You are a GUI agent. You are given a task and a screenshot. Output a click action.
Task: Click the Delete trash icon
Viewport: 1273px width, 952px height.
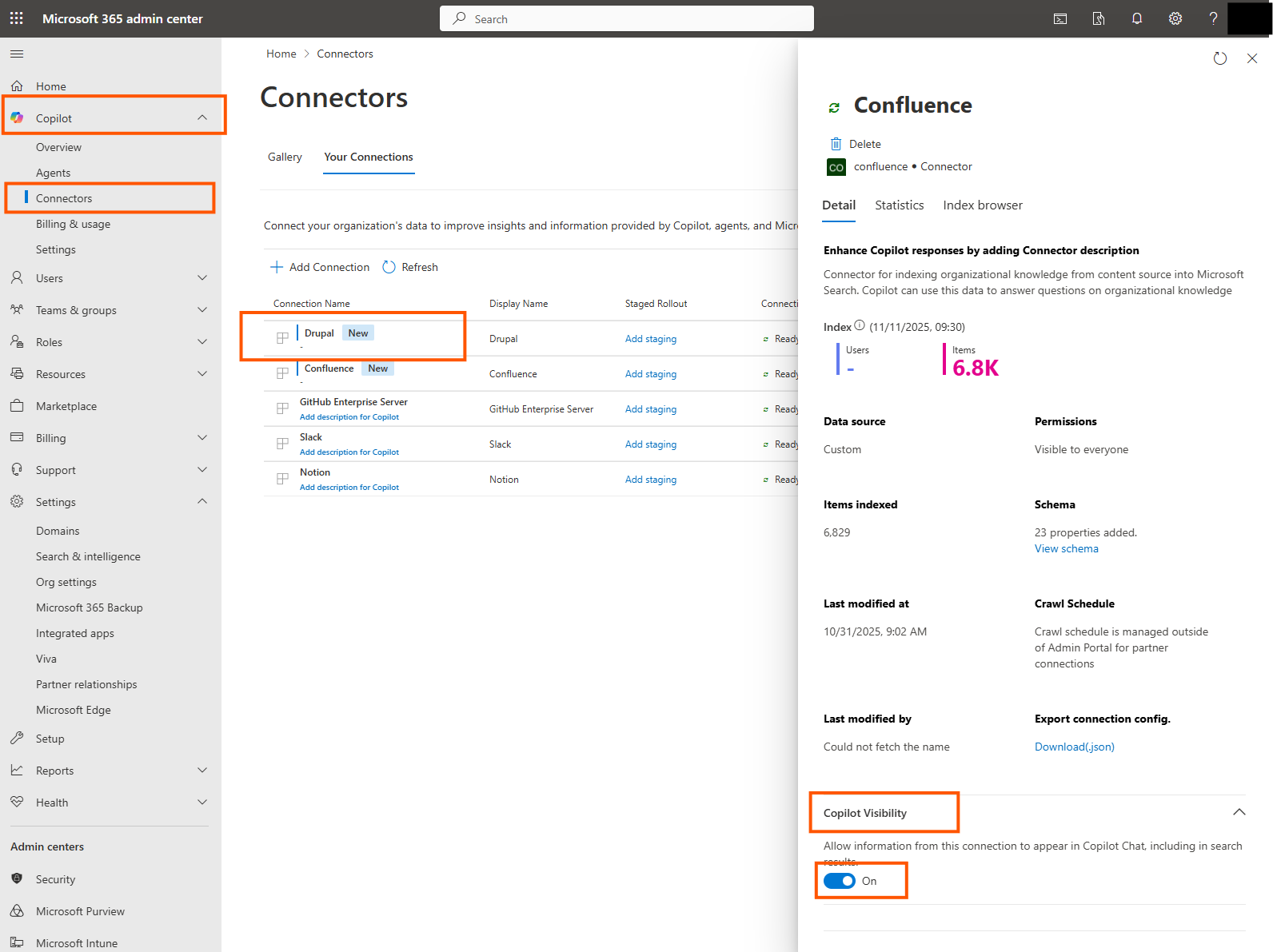click(x=836, y=144)
